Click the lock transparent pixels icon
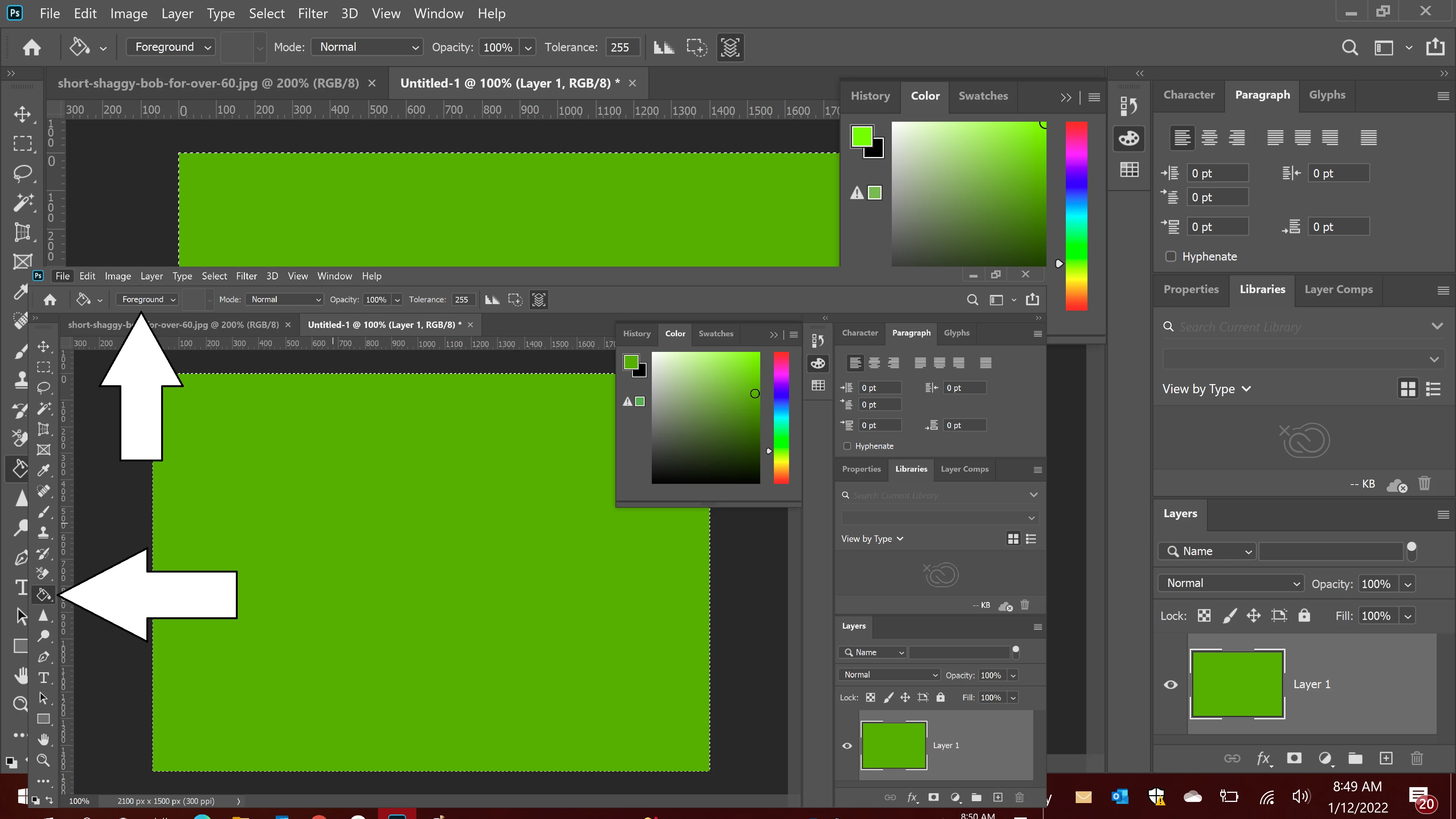Screen dimensions: 1456x819 (x=1204, y=615)
